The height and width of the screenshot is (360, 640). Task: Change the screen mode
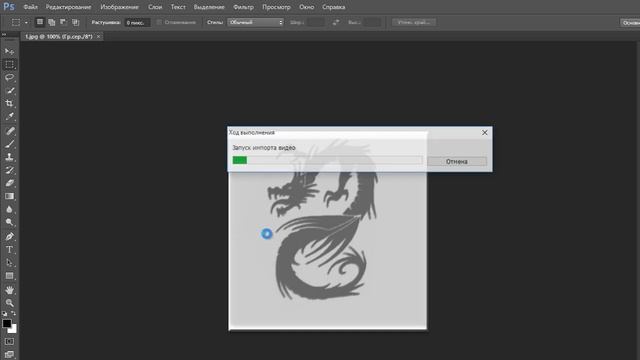[x=9, y=354]
